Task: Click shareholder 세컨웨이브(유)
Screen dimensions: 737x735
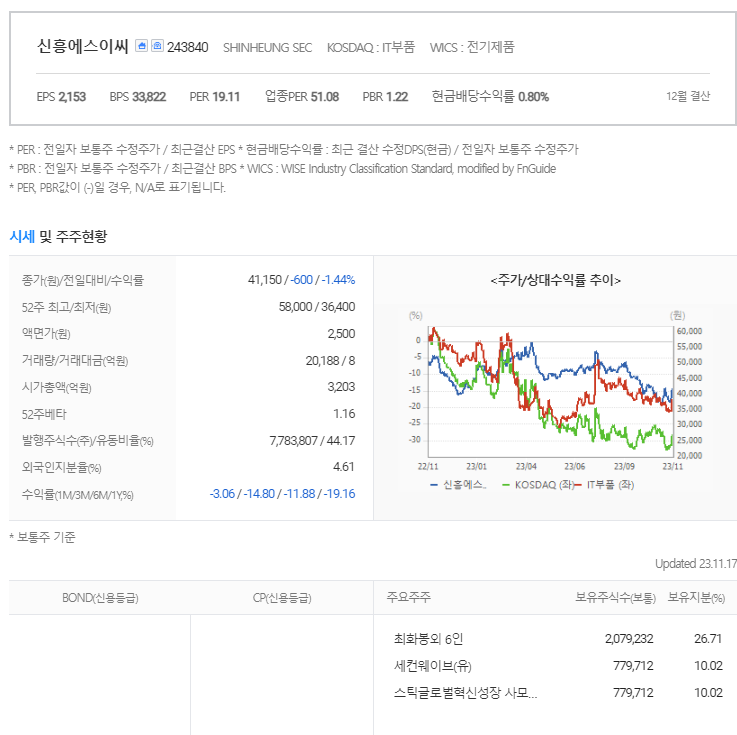Action: point(432,666)
